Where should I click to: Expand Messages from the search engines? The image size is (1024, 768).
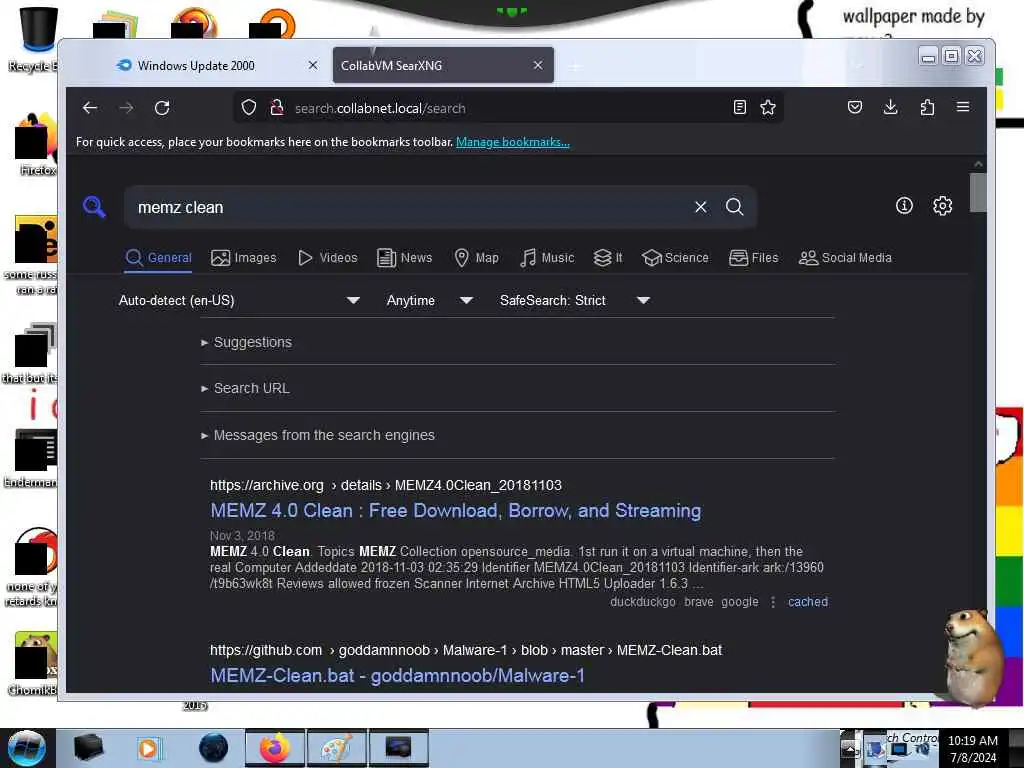coord(318,435)
